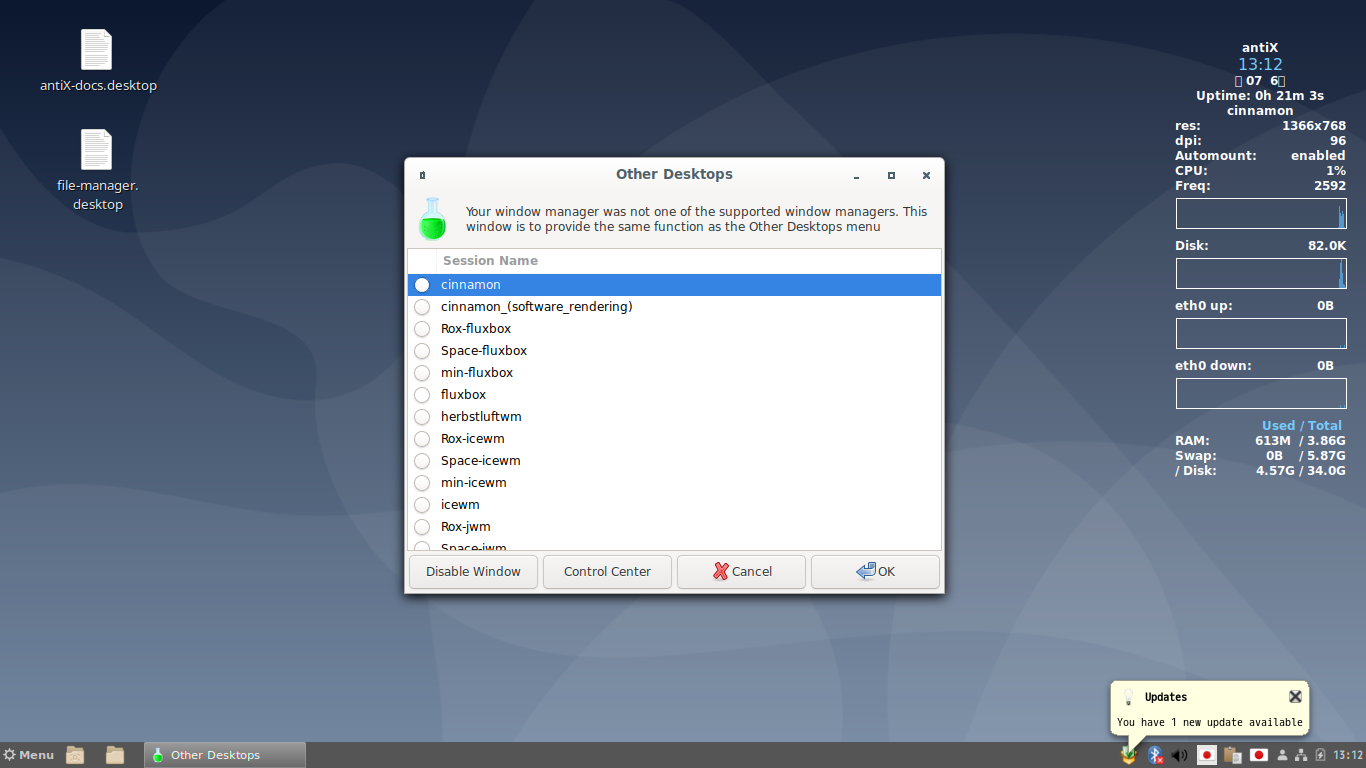Click the plain icewm row text

point(460,505)
